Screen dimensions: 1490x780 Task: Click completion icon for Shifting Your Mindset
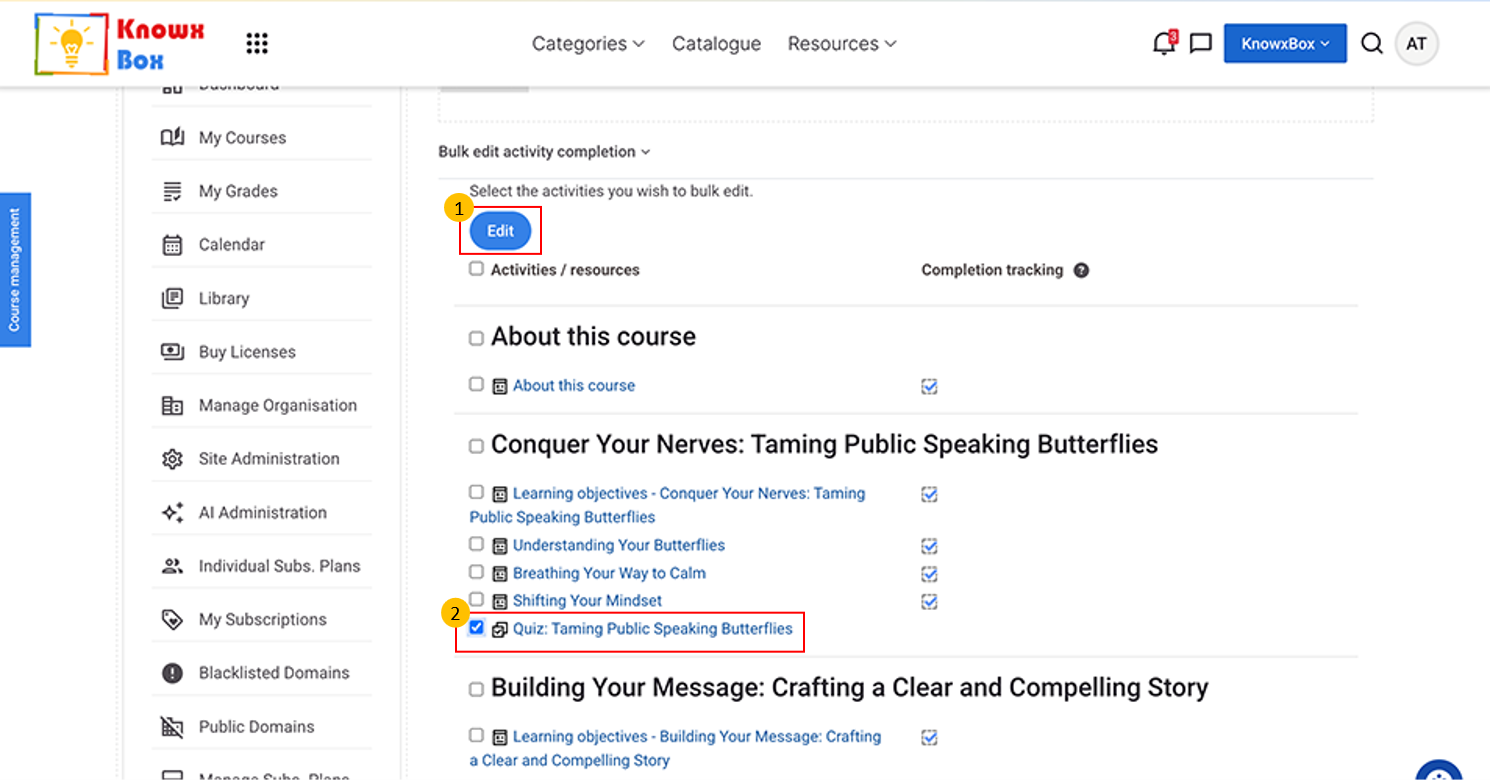point(929,601)
